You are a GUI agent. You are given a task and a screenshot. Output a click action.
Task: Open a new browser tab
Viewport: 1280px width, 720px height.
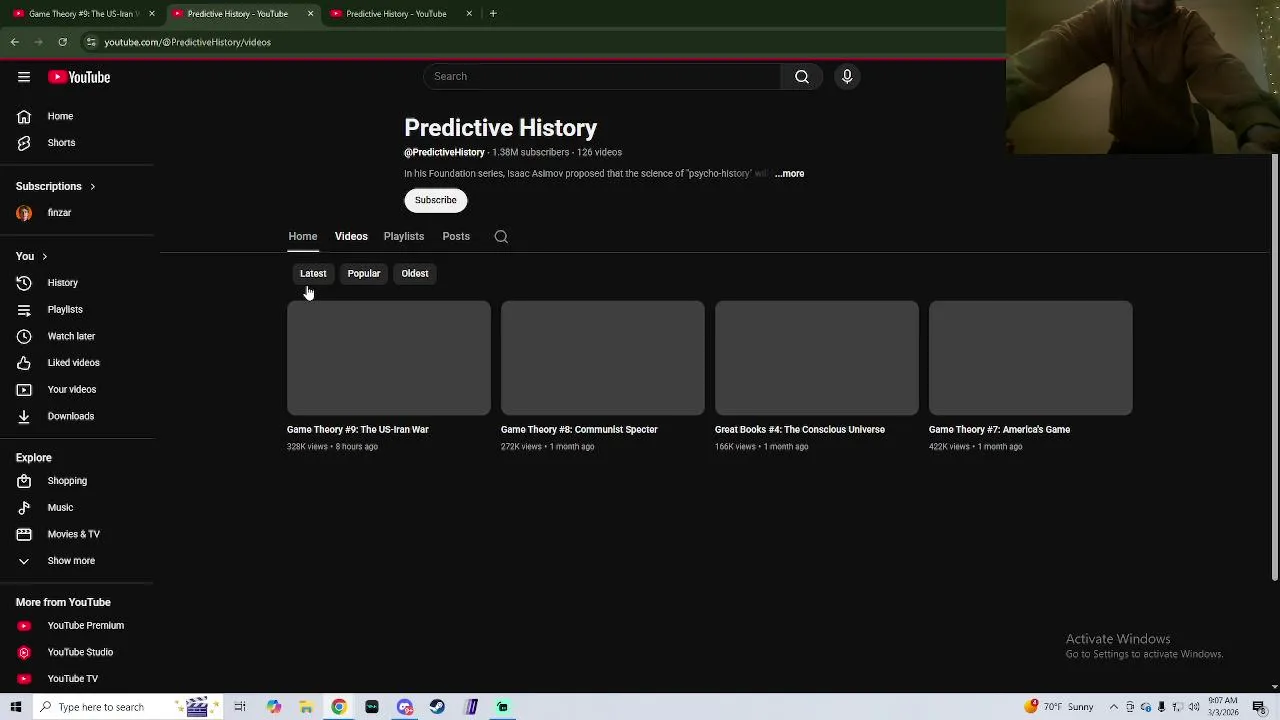pyautogui.click(x=493, y=14)
